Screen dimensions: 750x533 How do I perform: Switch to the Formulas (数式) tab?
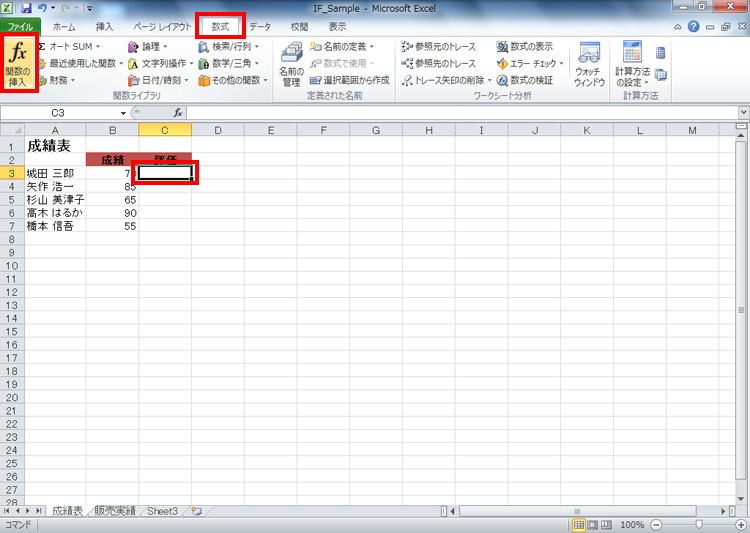point(221,27)
